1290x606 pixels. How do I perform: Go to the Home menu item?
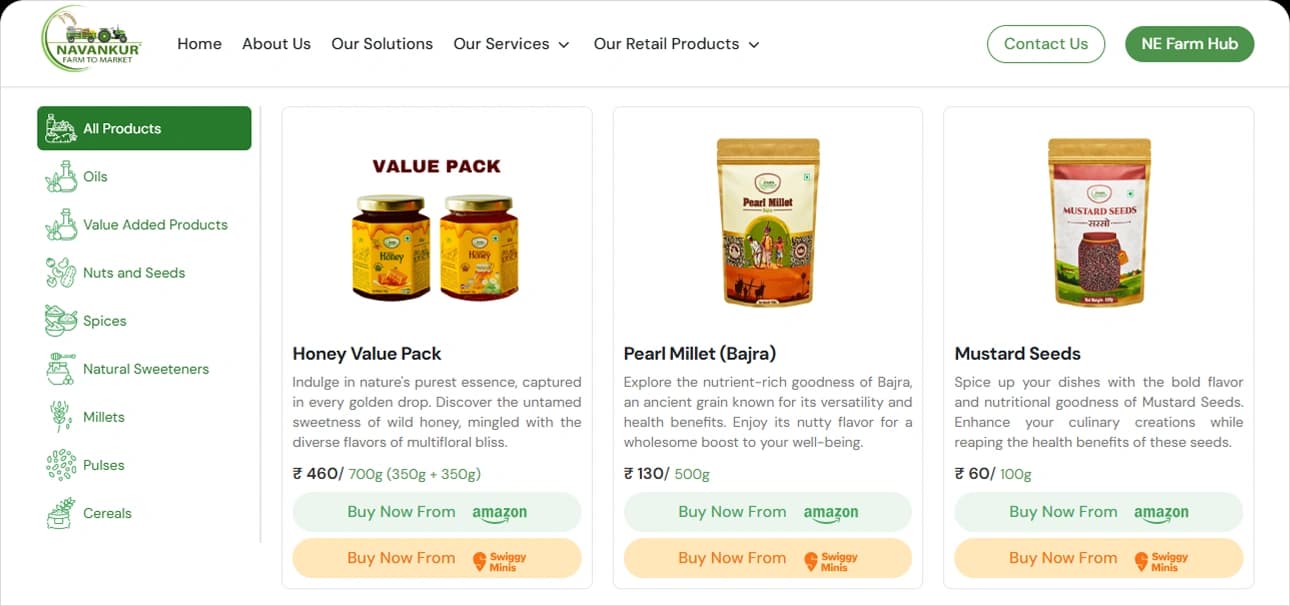[x=199, y=44]
